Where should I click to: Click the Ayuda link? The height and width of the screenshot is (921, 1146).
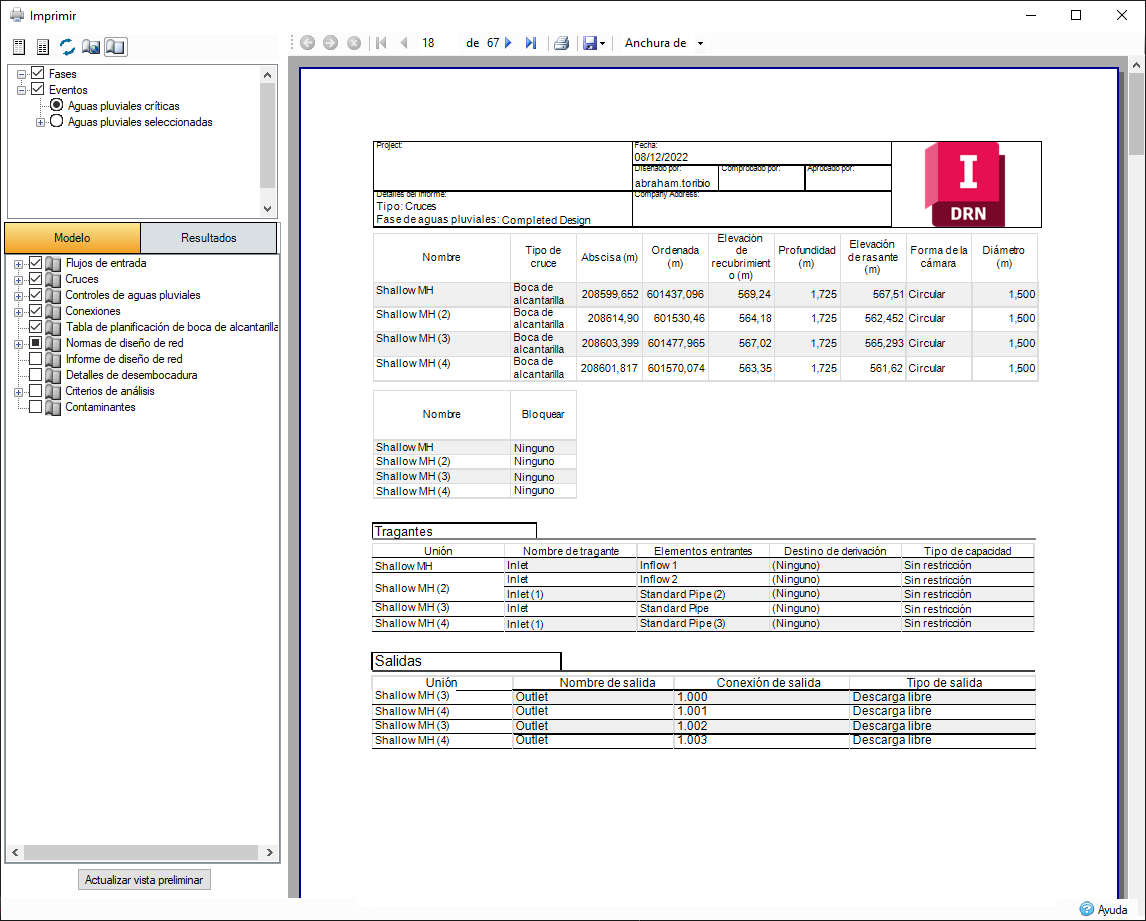tap(1112, 910)
